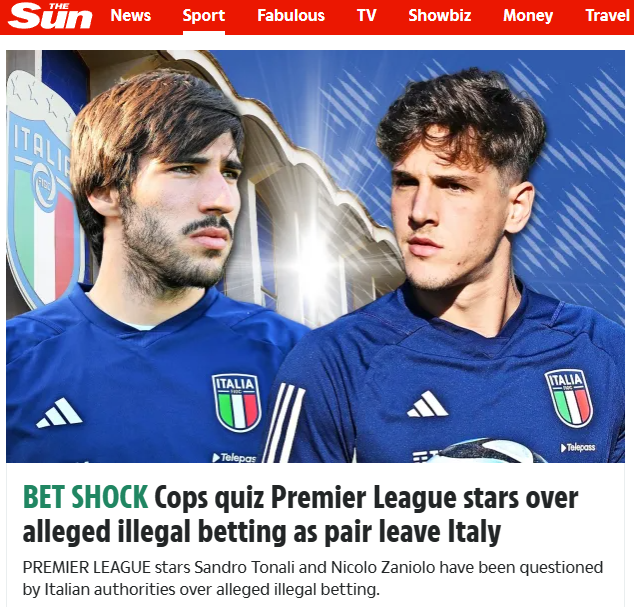The image size is (634, 607).
Task: Click the Italia crest on the right jersey
Action: point(569,398)
